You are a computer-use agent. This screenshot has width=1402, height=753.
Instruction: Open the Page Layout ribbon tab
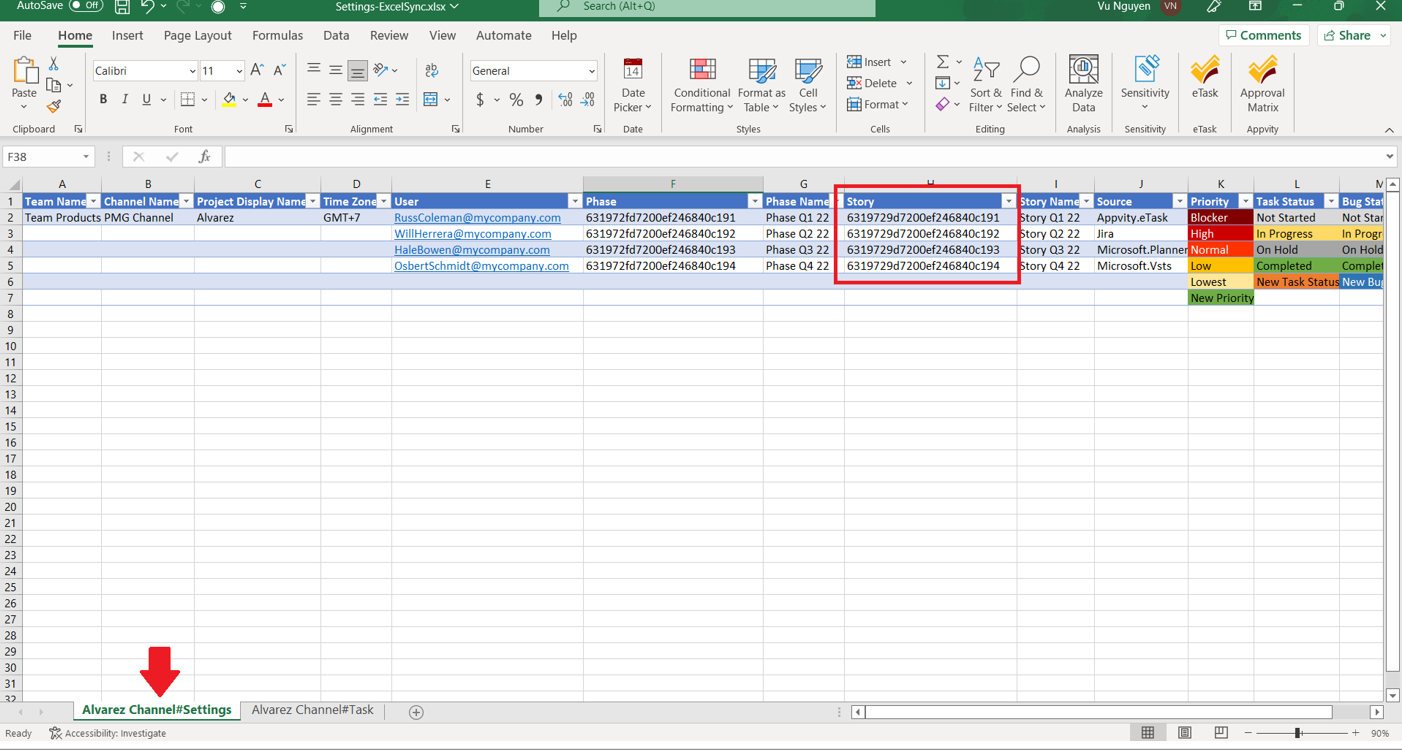(x=197, y=35)
